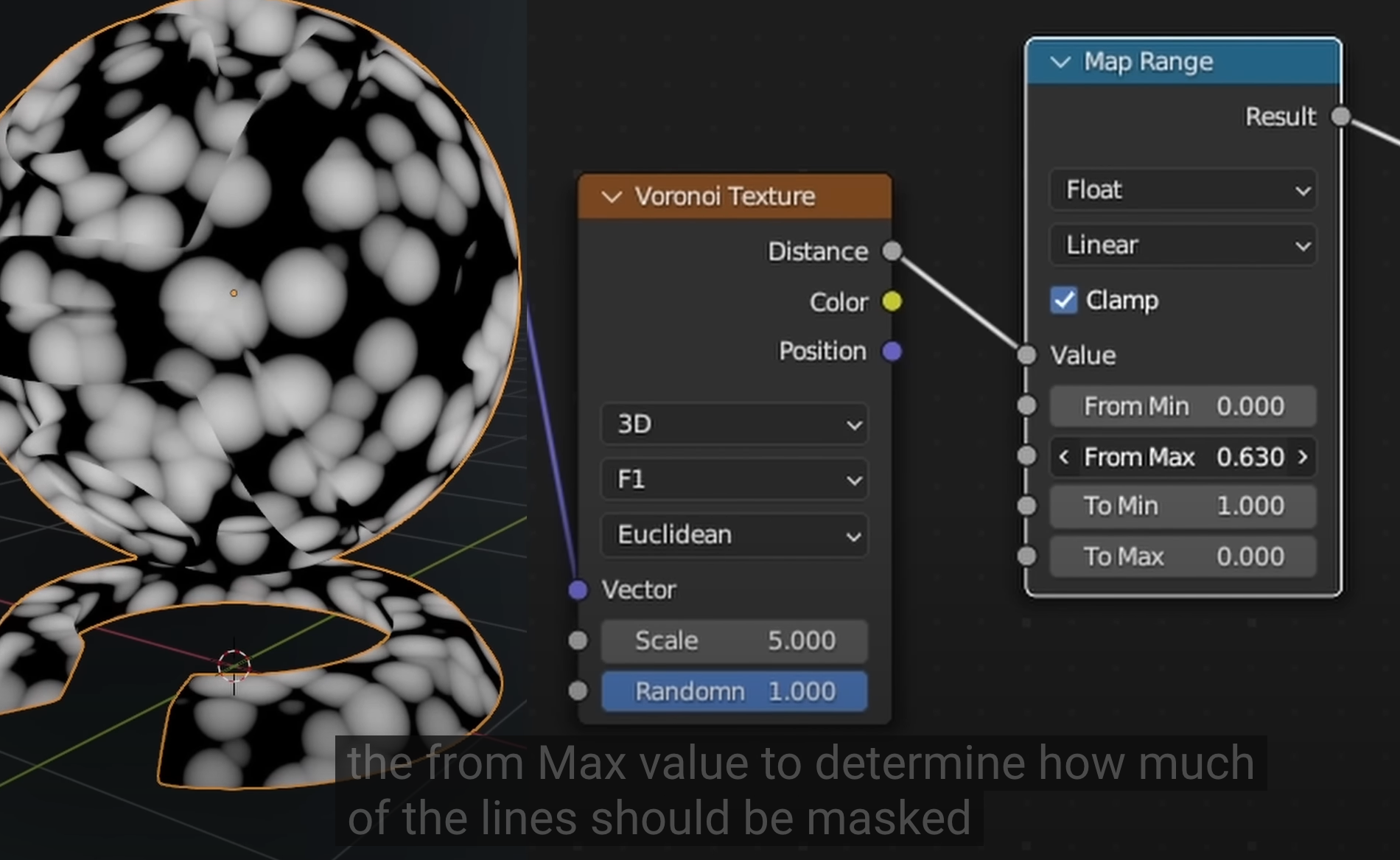This screenshot has height=860, width=1400.
Task: Click the Randomness input socket
Action: coord(578,691)
